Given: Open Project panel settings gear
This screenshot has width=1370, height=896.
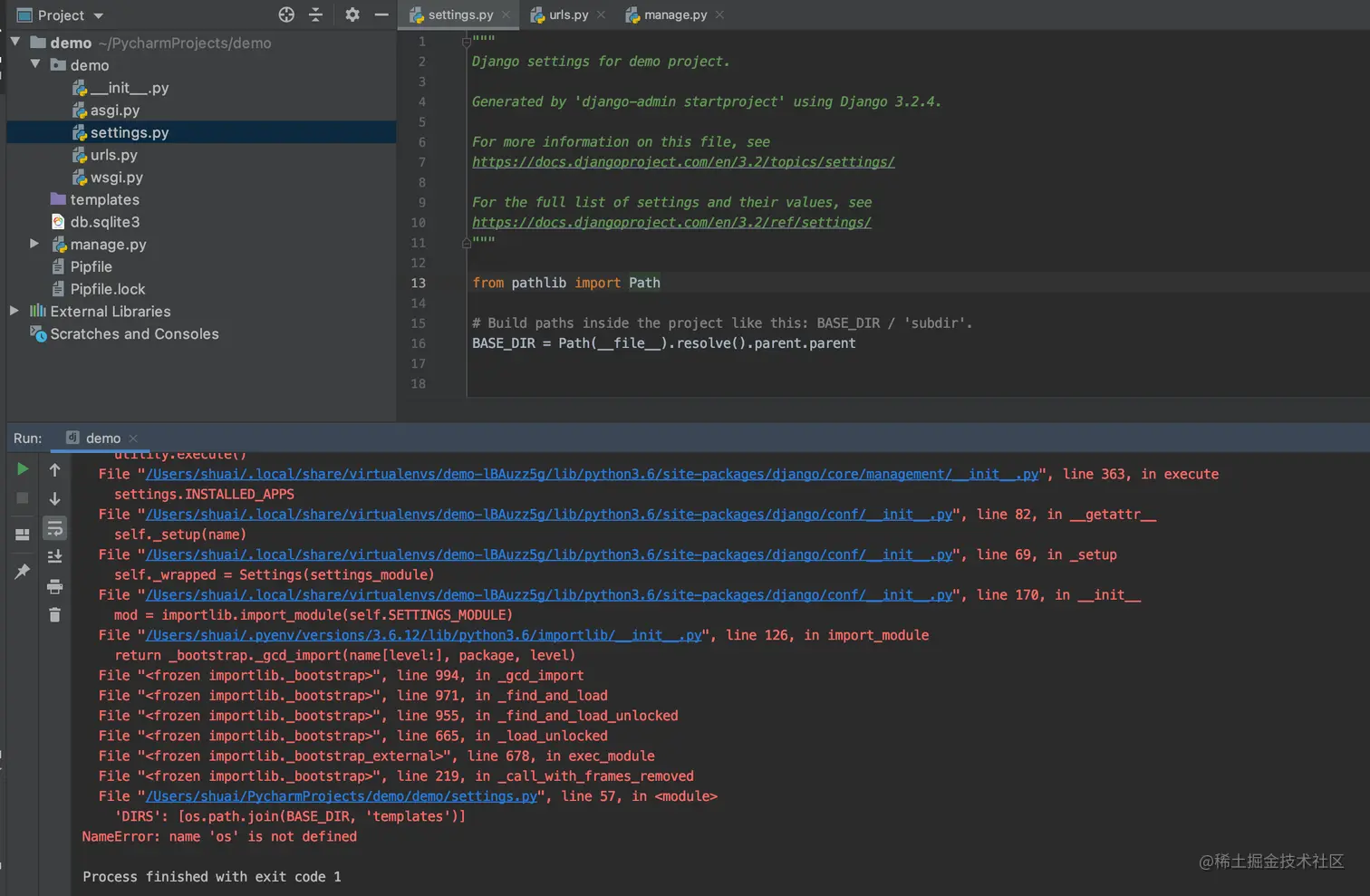Looking at the screenshot, I should click(352, 14).
